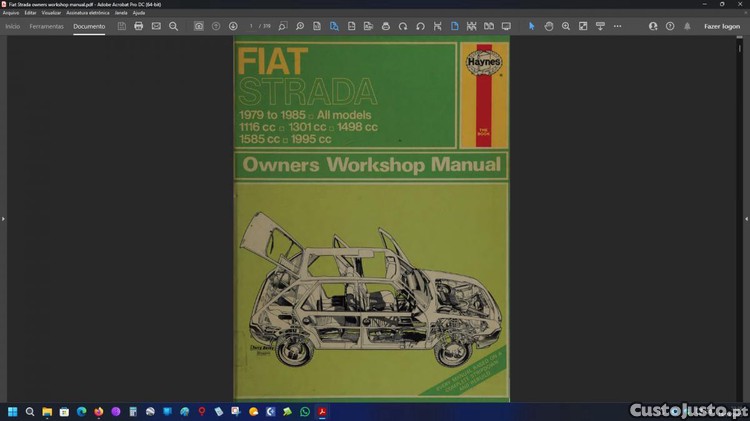
Task: Toggle single page view mode
Action: [x=454, y=26]
